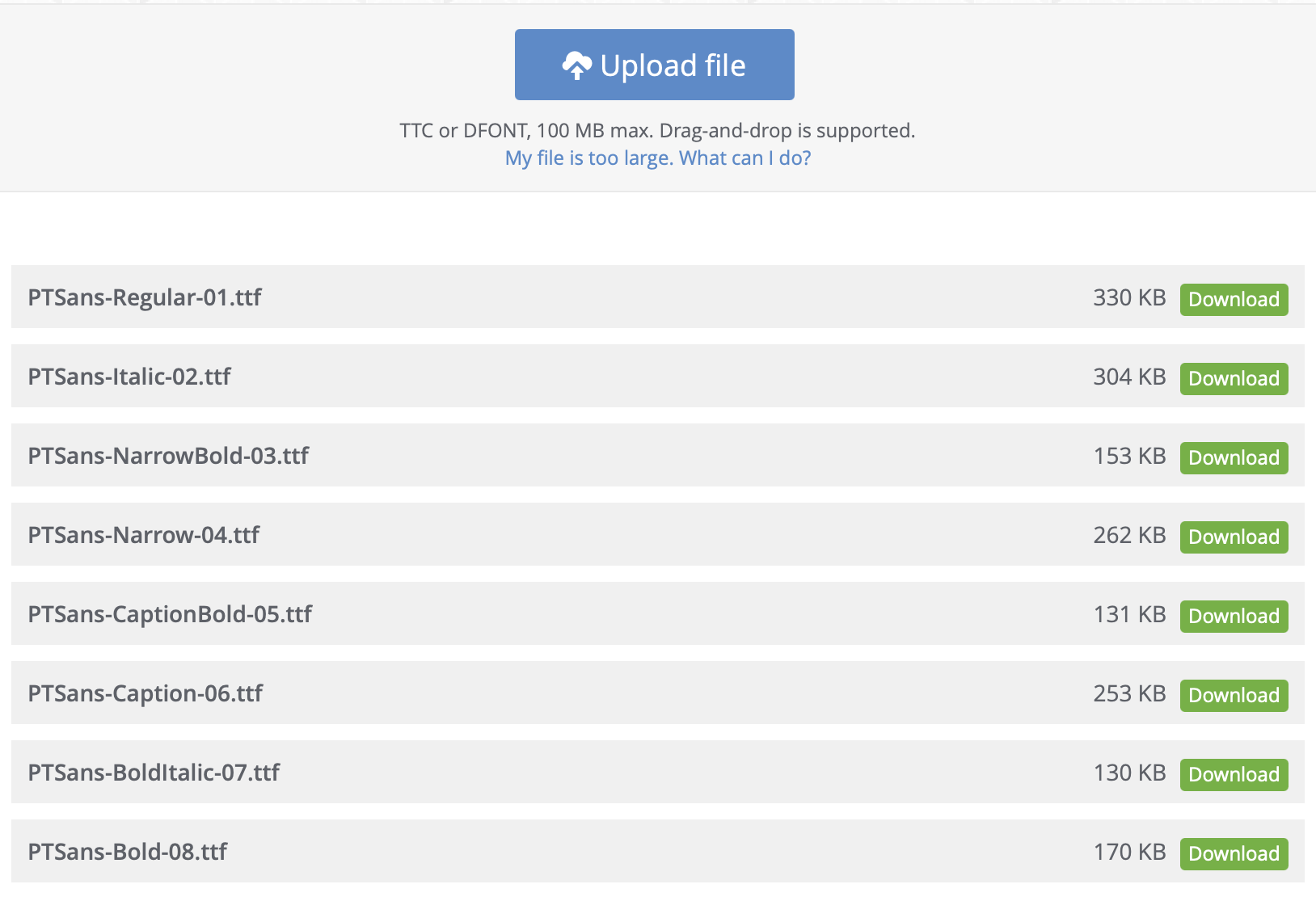Select the PTSans-Regular-01.ttf file name

click(x=145, y=297)
